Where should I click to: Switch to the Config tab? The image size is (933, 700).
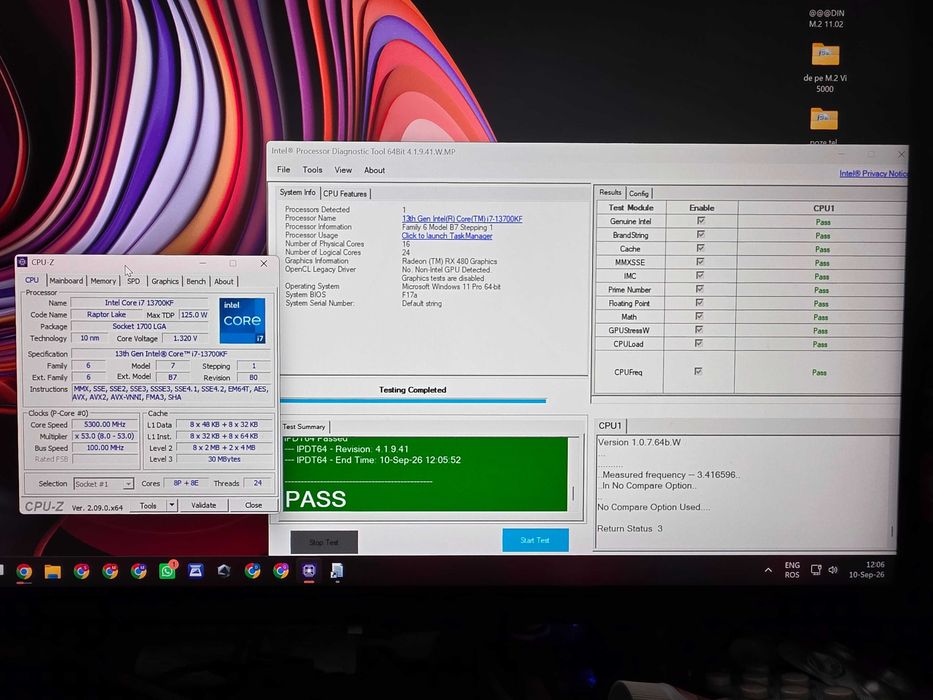[x=639, y=193]
